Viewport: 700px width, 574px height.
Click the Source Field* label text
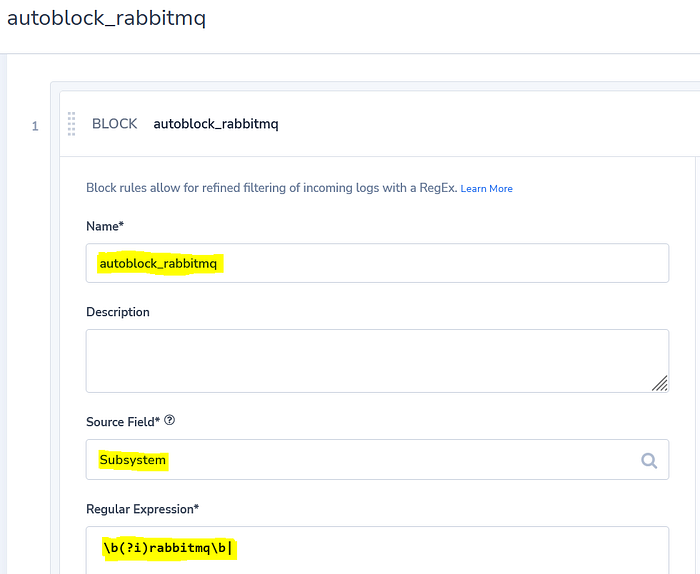[x=123, y=422]
